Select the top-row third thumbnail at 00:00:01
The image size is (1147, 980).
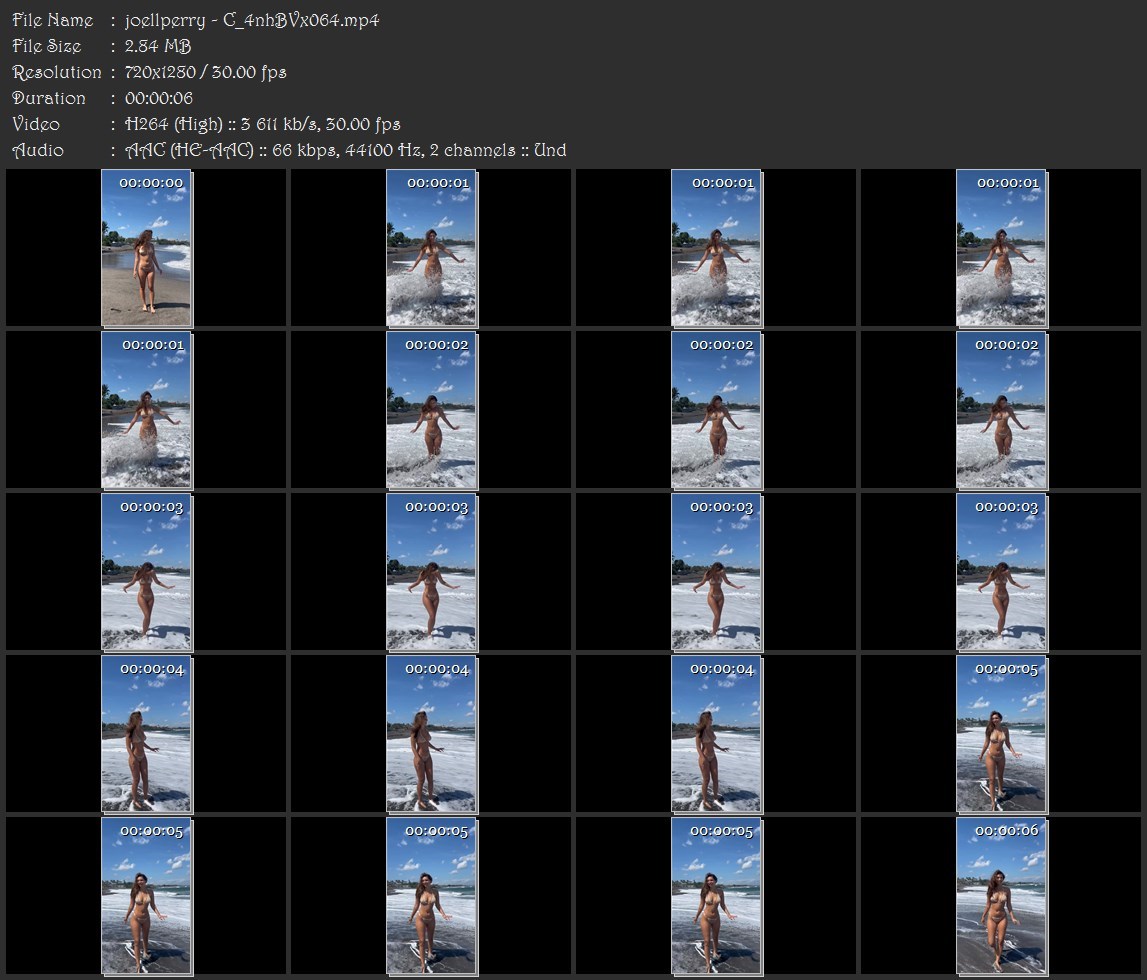coord(717,247)
